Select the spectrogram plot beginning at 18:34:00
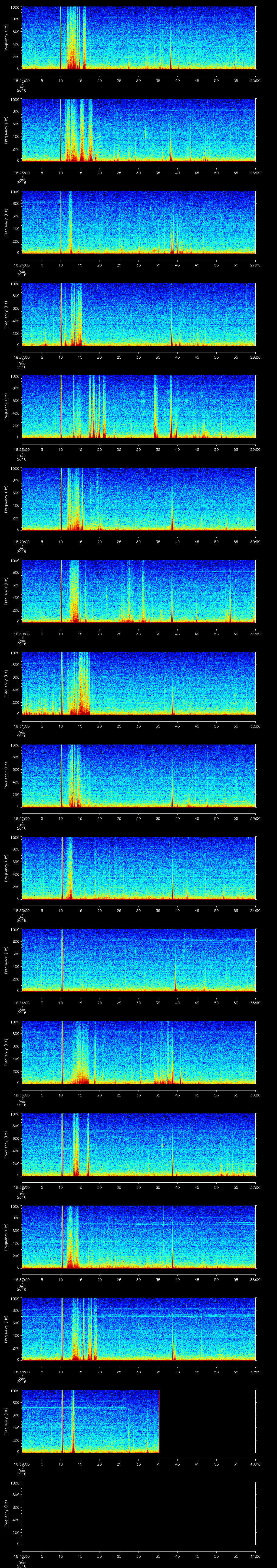Screen dimensions: 277x1568 click(x=139, y=960)
